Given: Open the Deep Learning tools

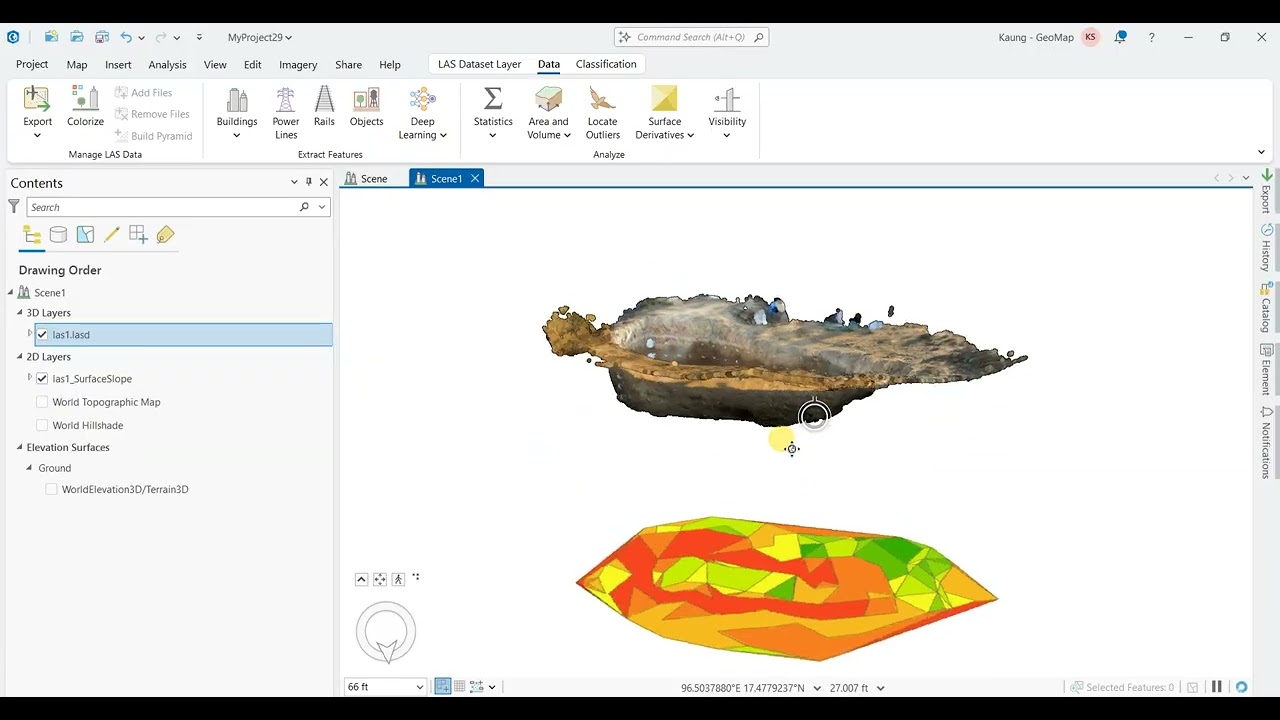Looking at the screenshot, I should (x=422, y=112).
